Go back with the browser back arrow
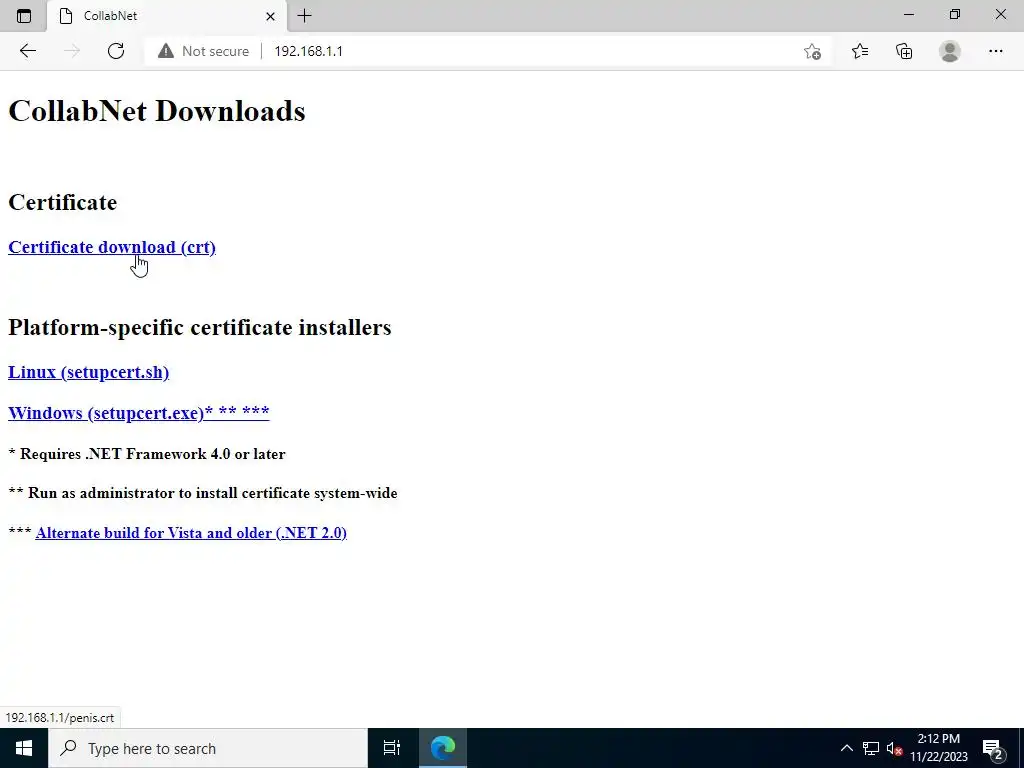 (x=27, y=51)
